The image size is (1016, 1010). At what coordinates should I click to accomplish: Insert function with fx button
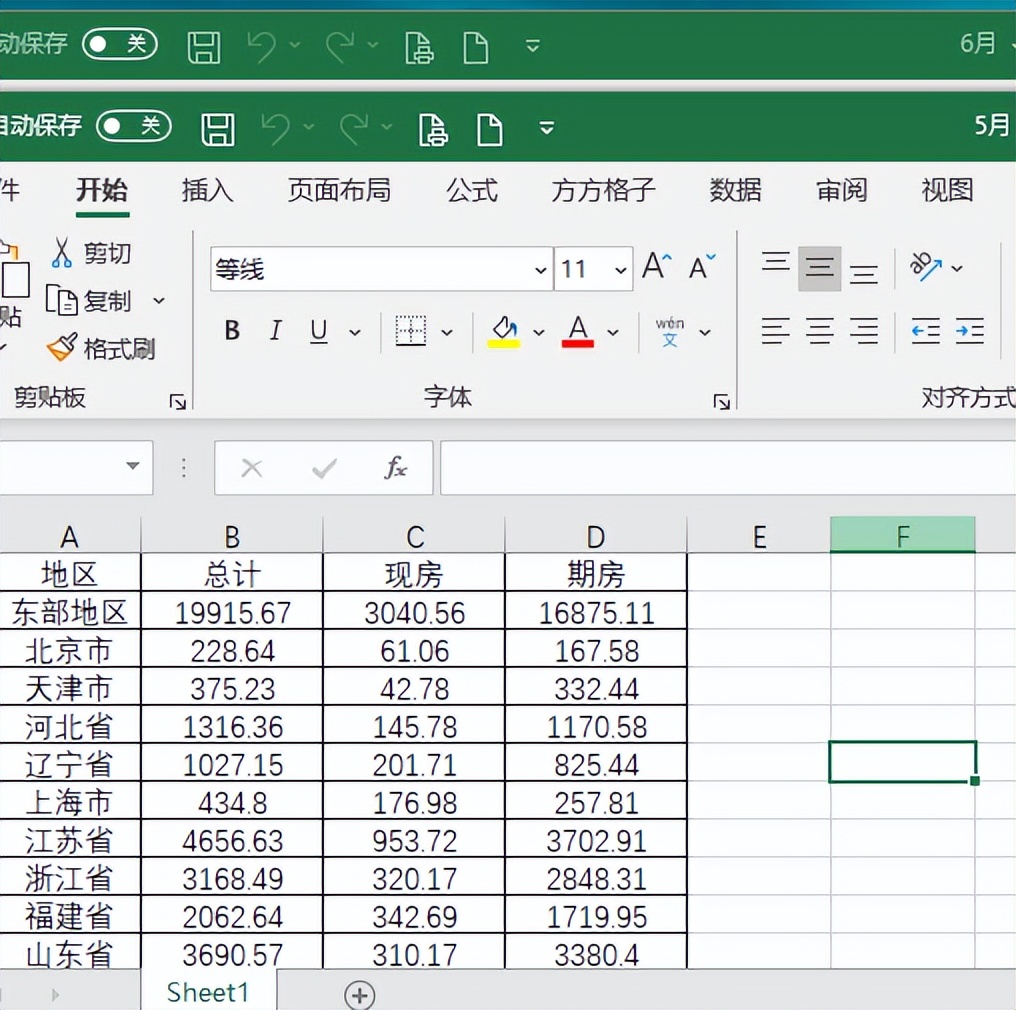pos(395,467)
